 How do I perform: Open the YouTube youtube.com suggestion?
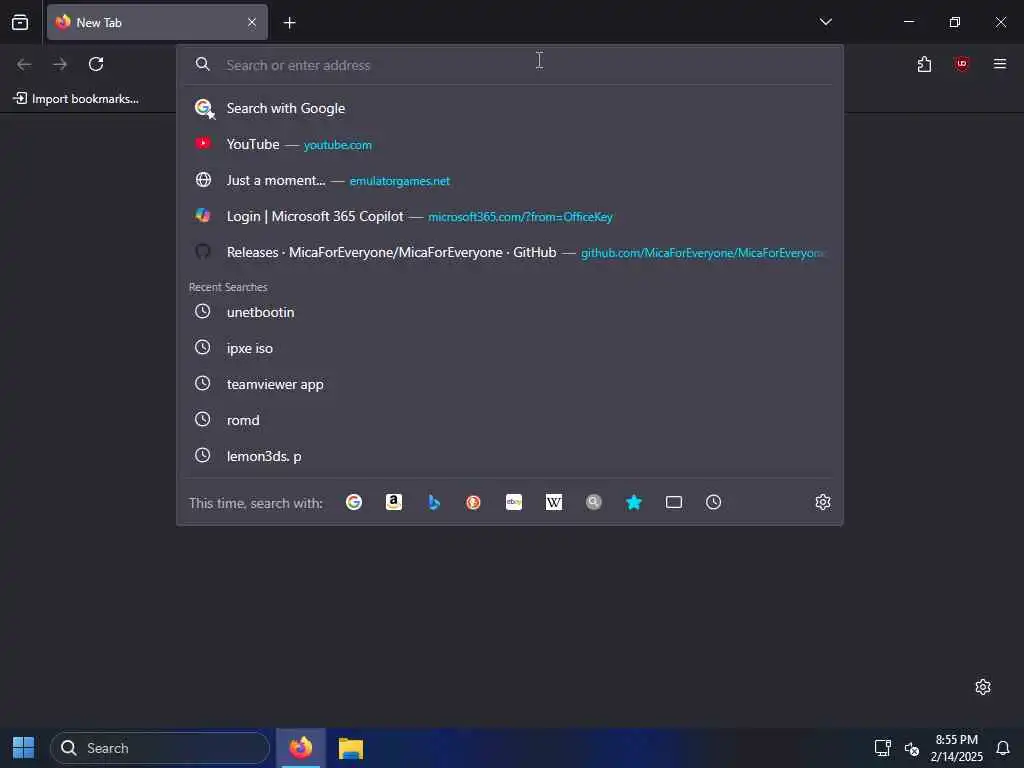click(509, 144)
